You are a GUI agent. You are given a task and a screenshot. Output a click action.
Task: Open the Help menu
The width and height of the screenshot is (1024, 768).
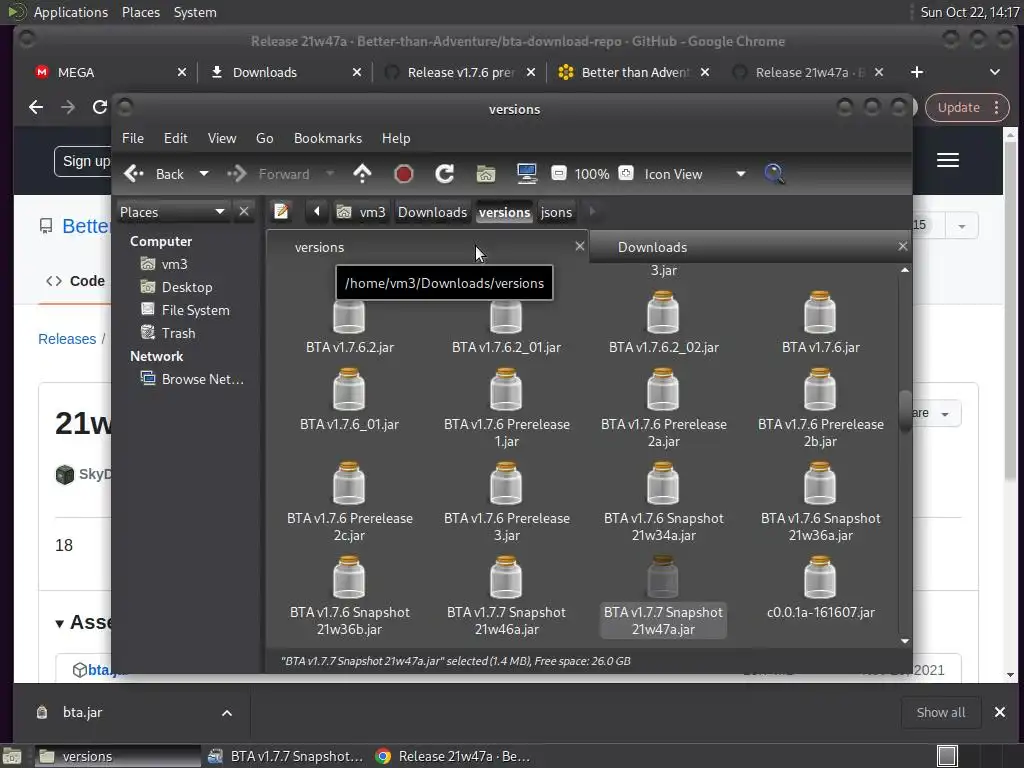point(396,138)
